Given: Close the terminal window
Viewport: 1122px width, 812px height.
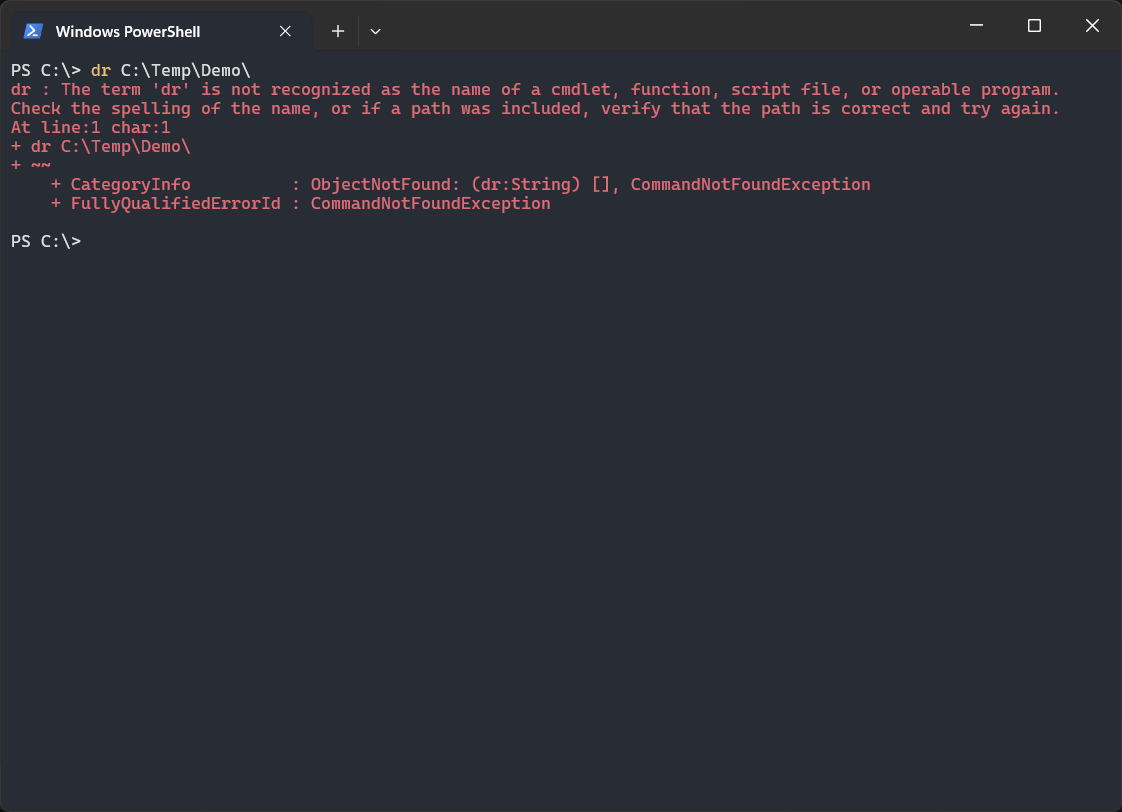Looking at the screenshot, I should point(1093,26).
